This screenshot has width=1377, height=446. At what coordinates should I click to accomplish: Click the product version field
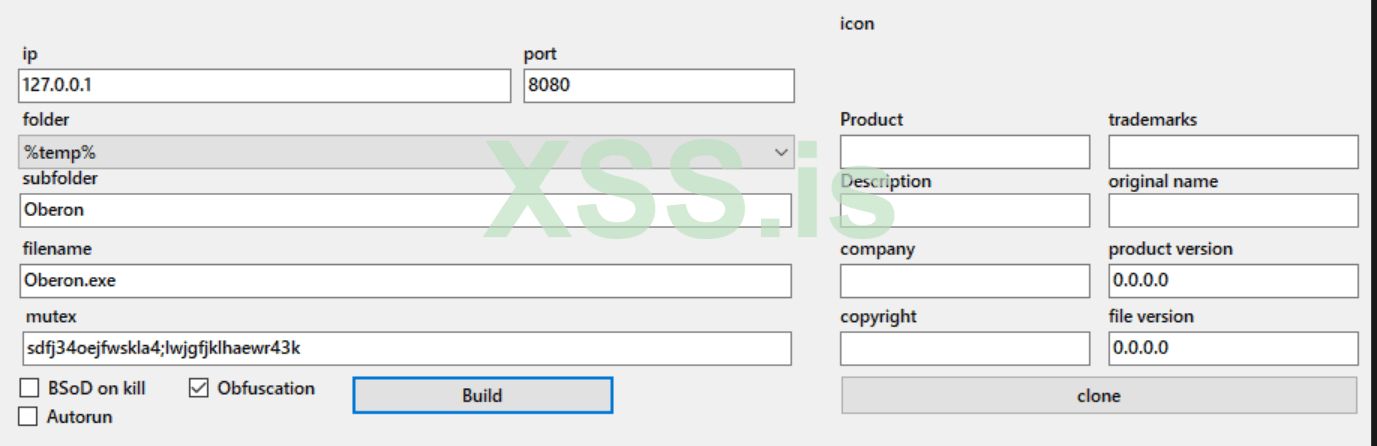[x=1233, y=281]
